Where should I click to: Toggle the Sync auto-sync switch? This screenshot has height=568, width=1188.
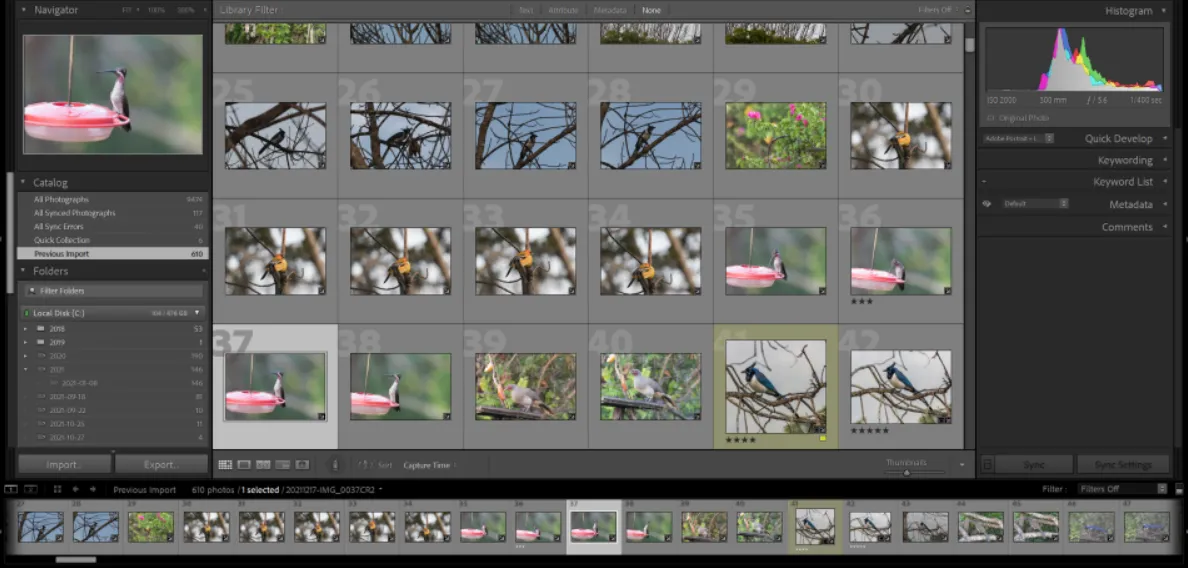coord(987,465)
